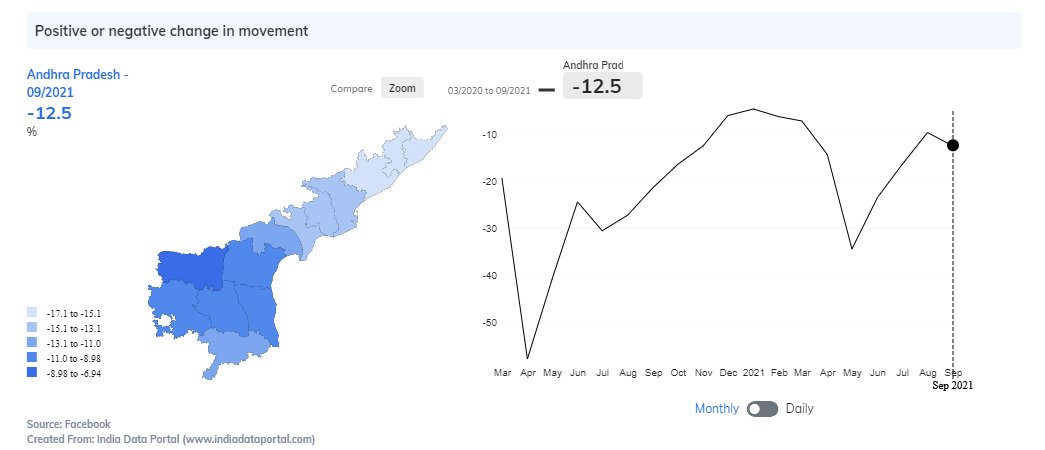Click the -17.1 to -15.1 legend swatch

pos(32,313)
